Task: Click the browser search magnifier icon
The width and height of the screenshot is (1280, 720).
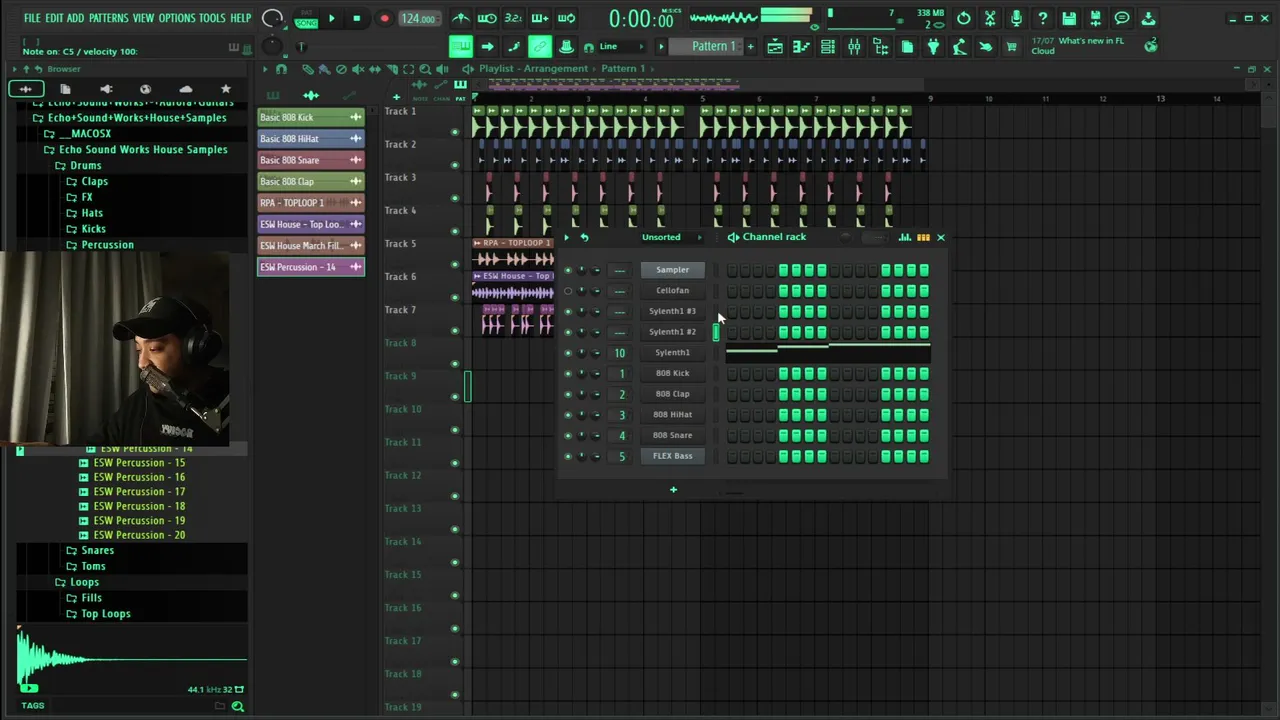Action: point(238,706)
